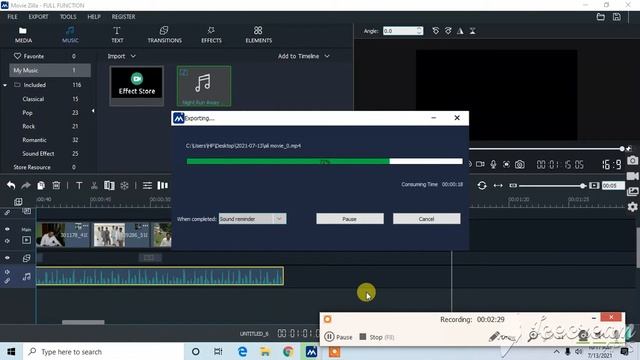Click the add track grid icon

coord(18,202)
